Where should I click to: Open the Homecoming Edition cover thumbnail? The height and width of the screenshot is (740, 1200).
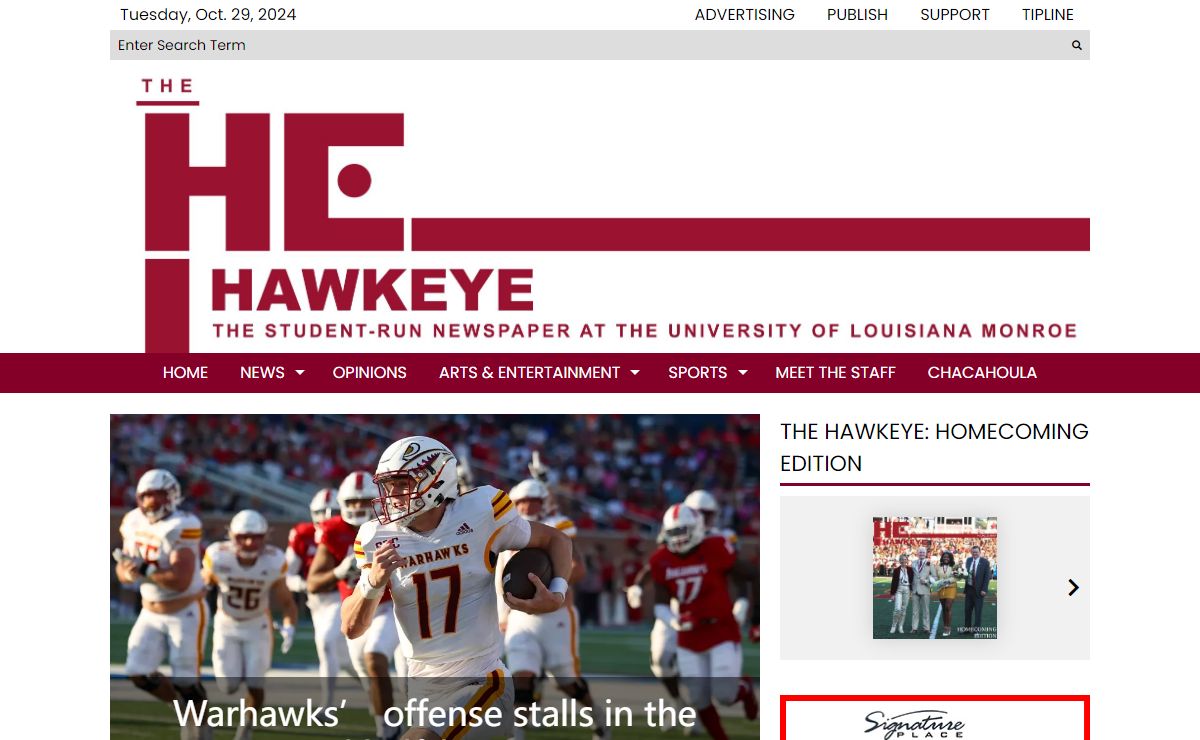(935, 578)
